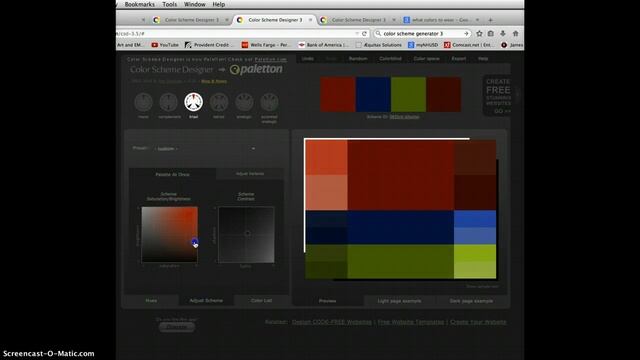Open the bookmarks list icon in toolbar

click(491, 33)
